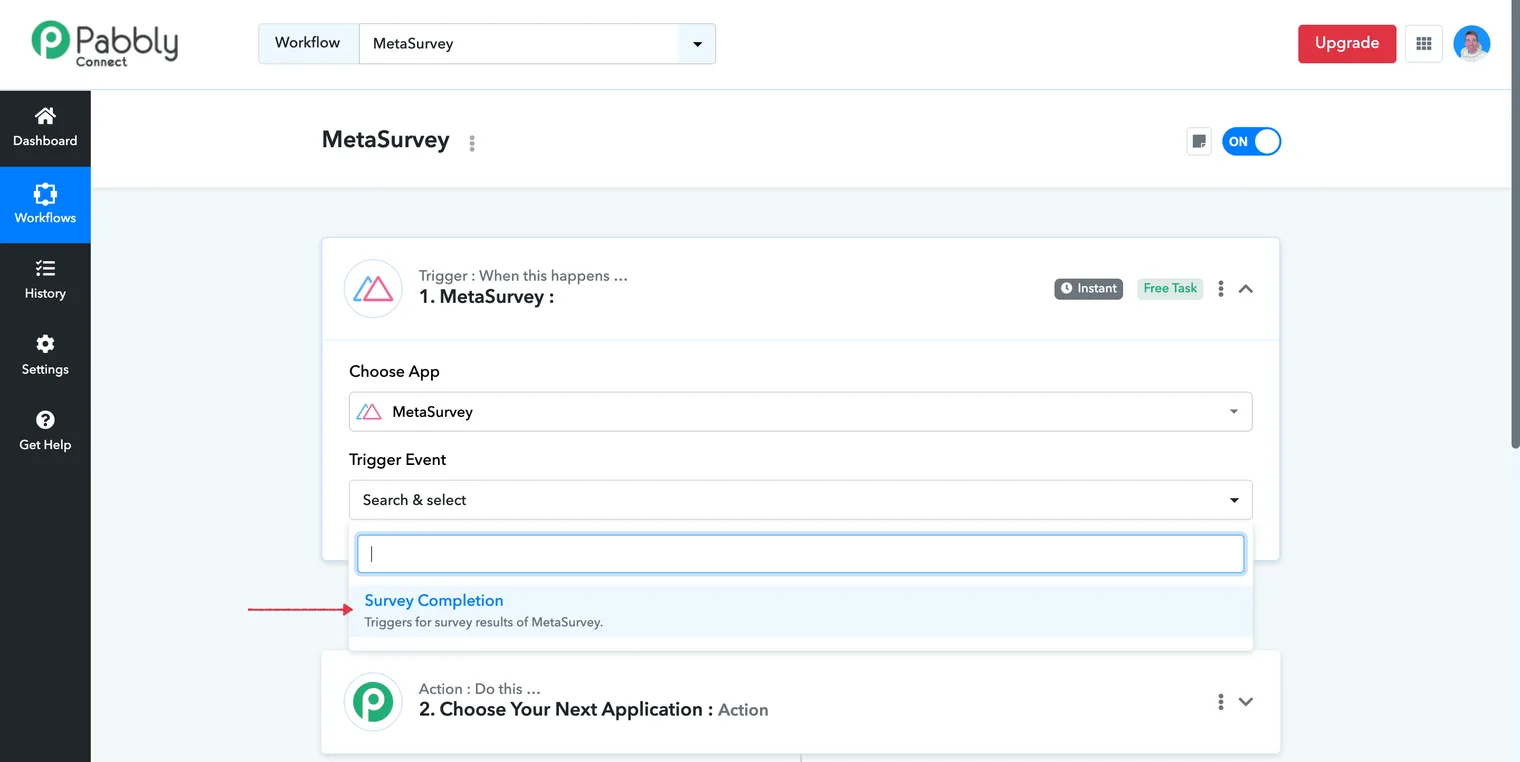Click the "1. MetaSurvey :" step heading
Viewport: 1520px width, 762px height.
point(486,297)
